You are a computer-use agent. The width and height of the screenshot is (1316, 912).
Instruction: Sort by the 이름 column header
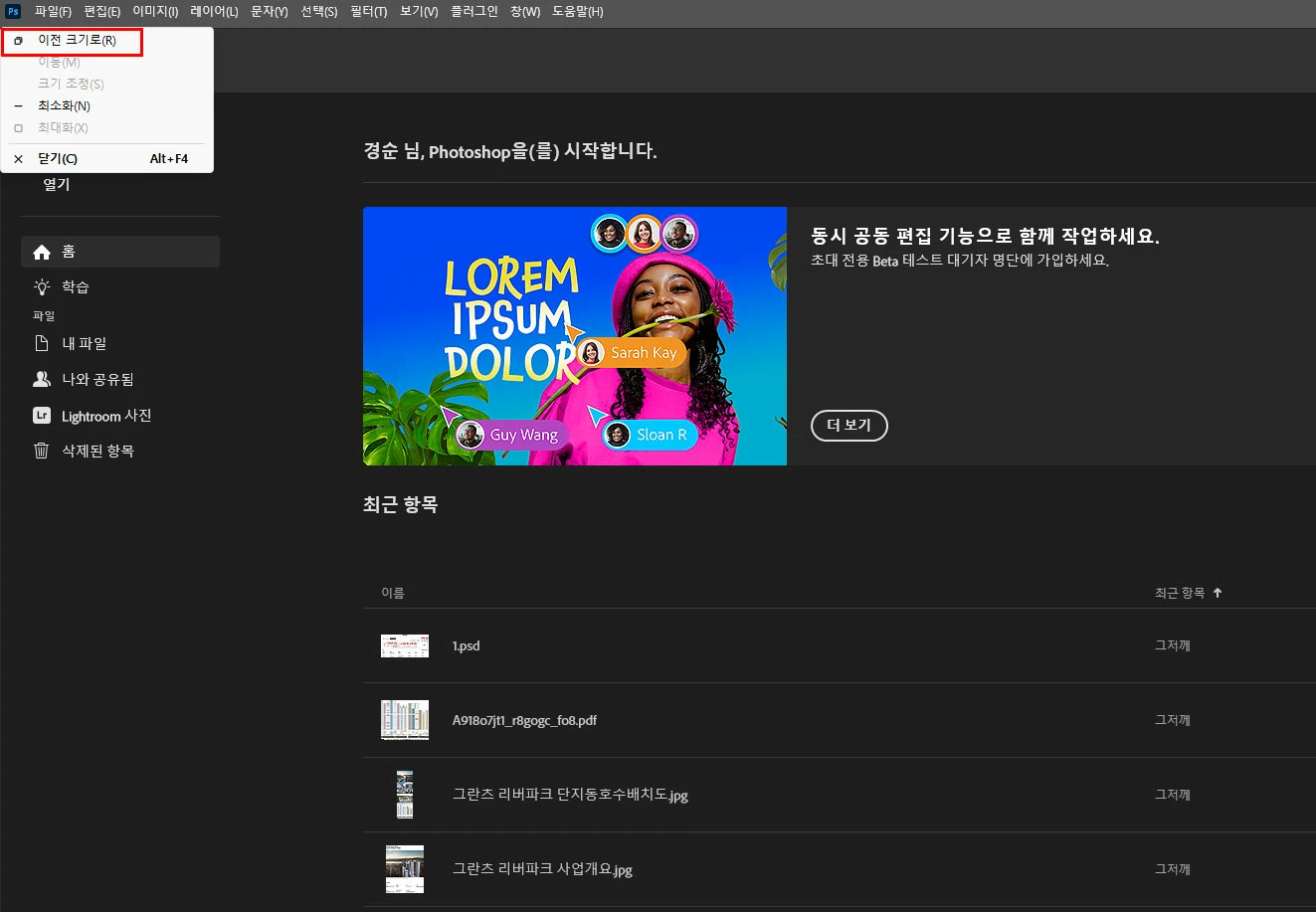[x=393, y=593]
